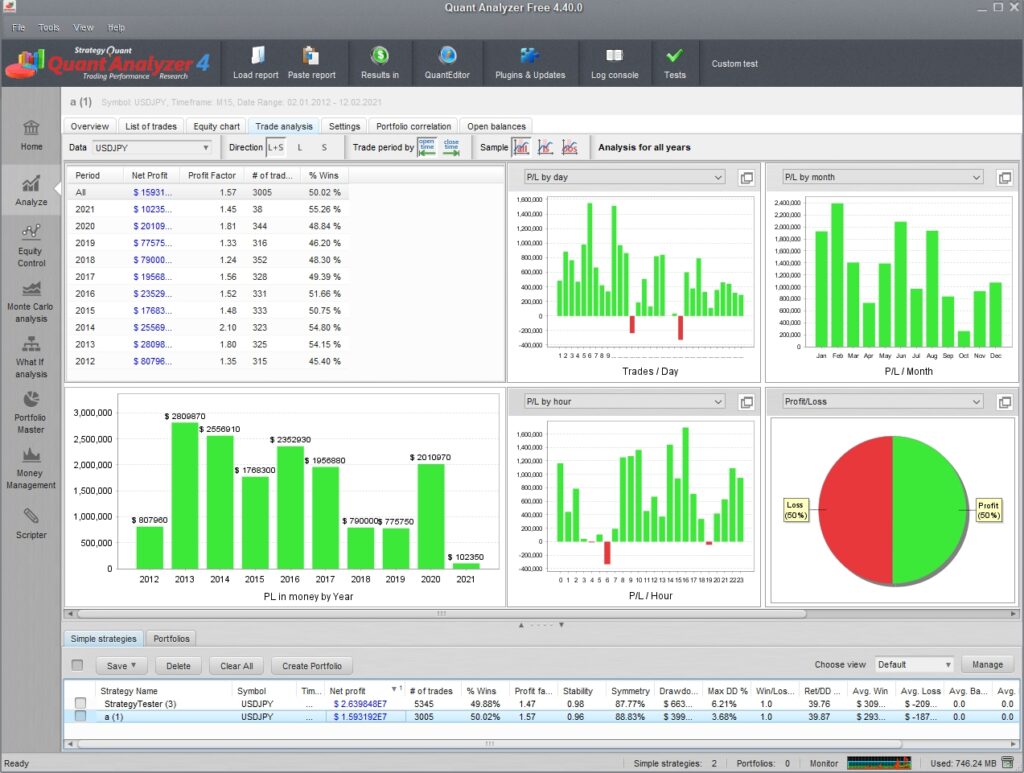1024x773 pixels.
Task: Select S (short only) direction
Action: pyautogui.click(x=324, y=148)
